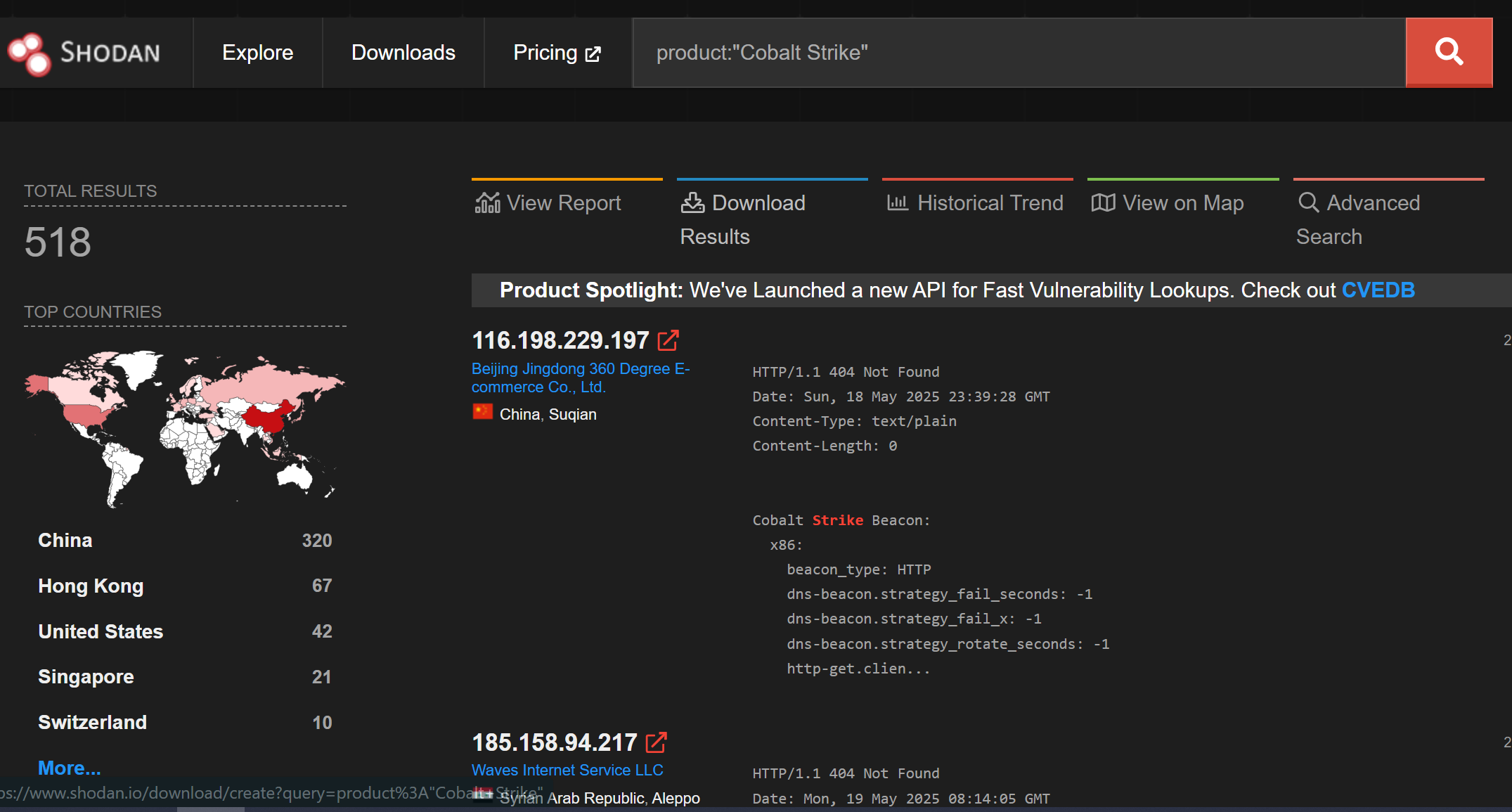Viewport: 1512px width, 812px height.
Task: Click 'Date: Mon, 19 May 2025 08:14:05 GMT'
Action: tap(901, 799)
